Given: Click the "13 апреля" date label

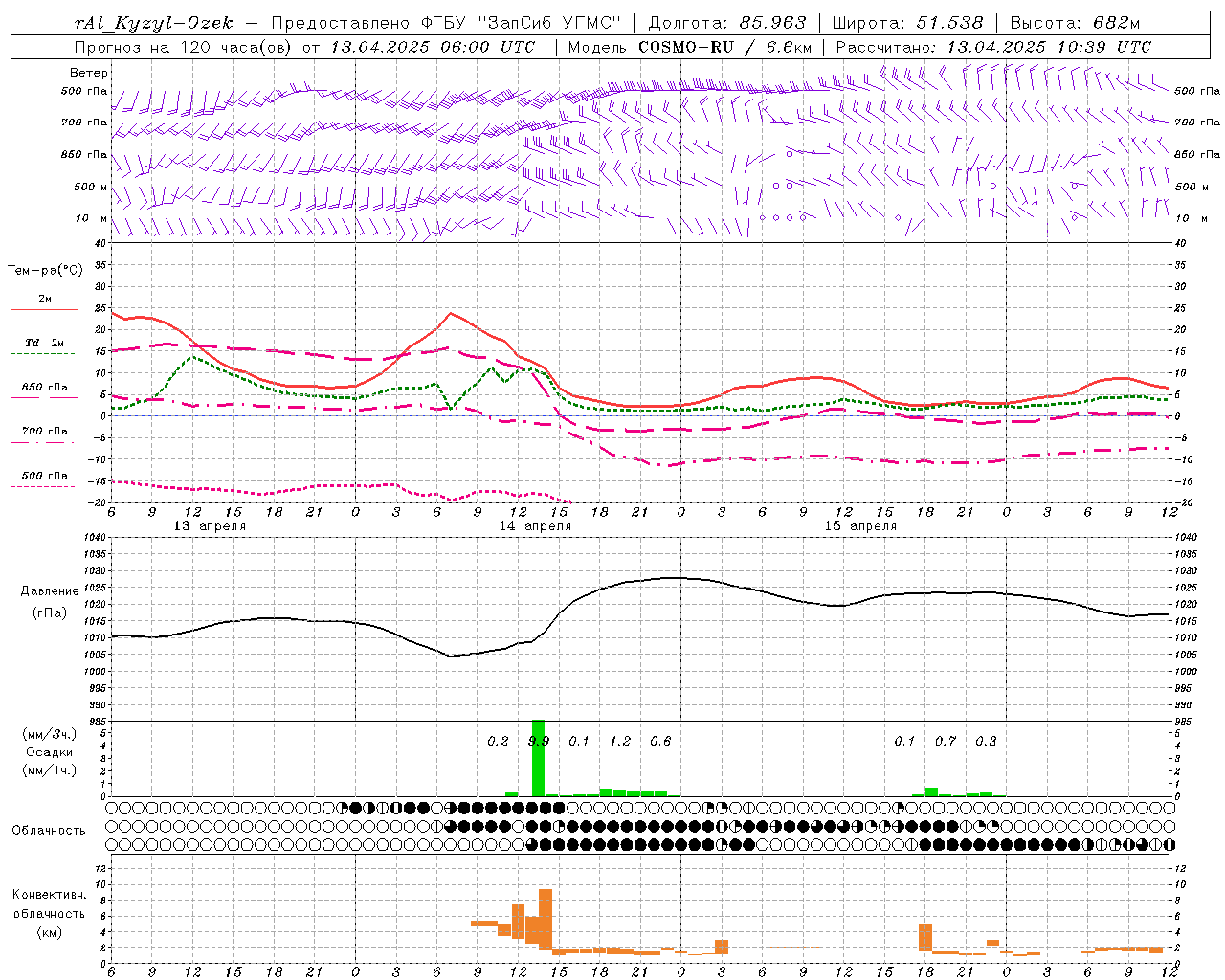Looking at the screenshot, I should (210, 526).
